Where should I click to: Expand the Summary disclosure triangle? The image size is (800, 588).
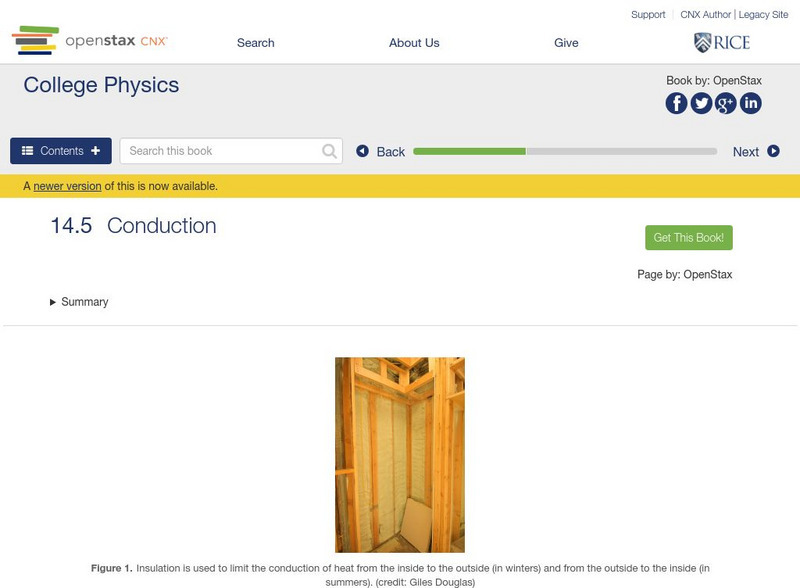(53, 302)
